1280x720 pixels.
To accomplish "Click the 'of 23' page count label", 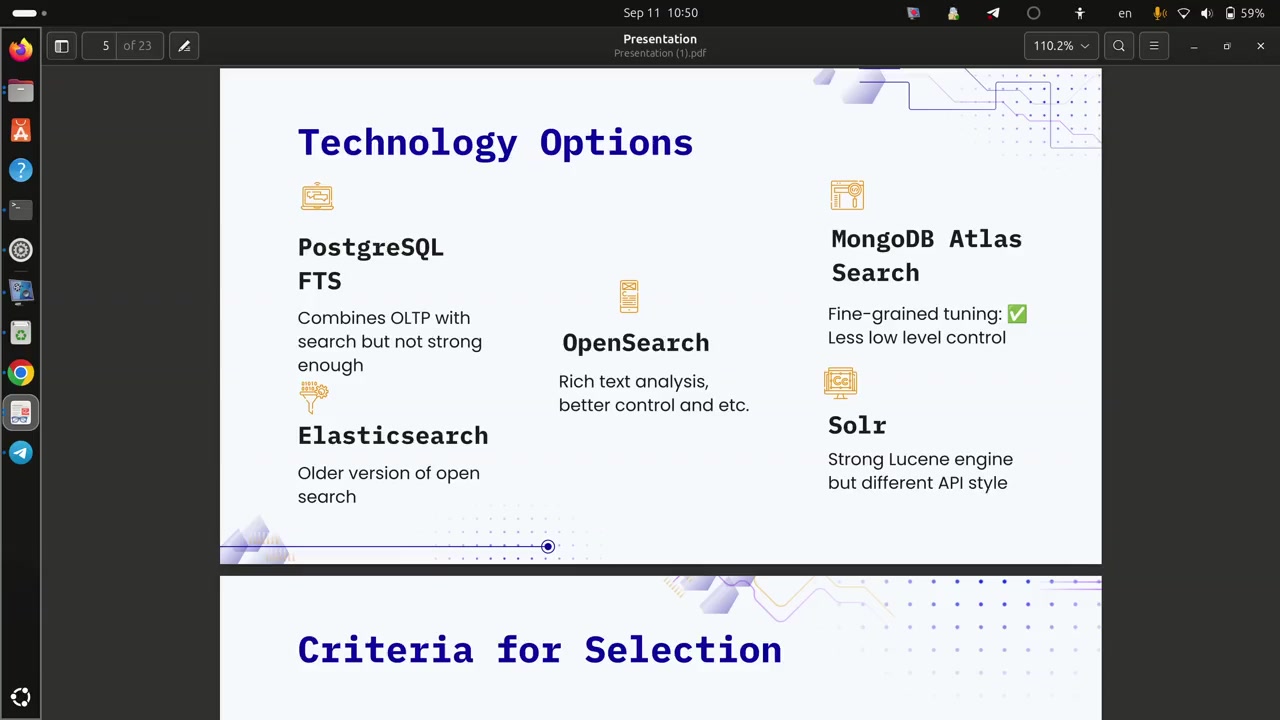I will point(137,46).
